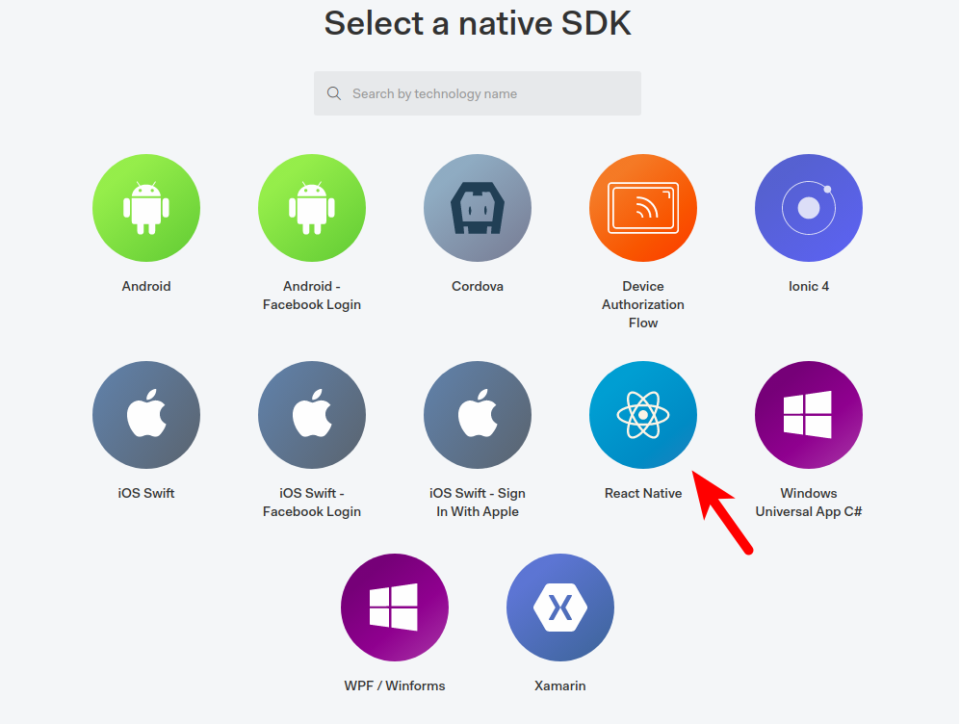Click the WPF / Winforms text label

coord(395,686)
